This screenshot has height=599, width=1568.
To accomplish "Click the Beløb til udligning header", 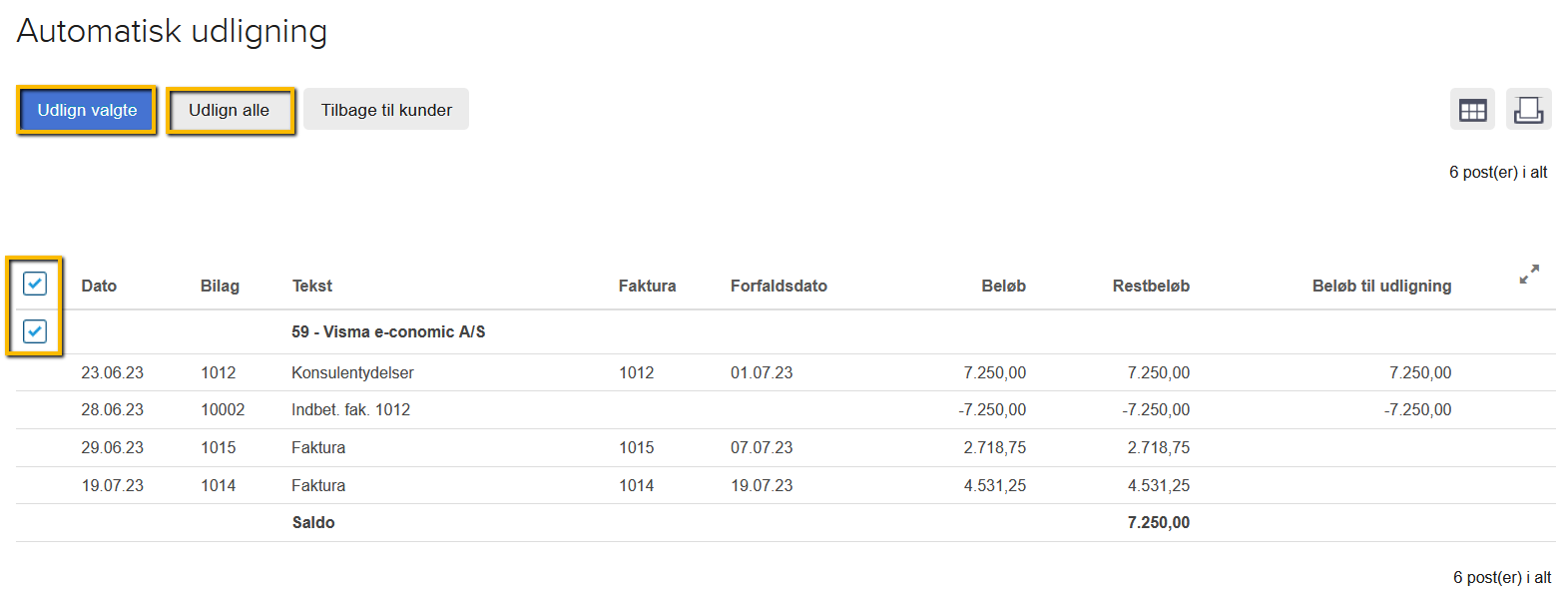I will tap(1381, 287).
